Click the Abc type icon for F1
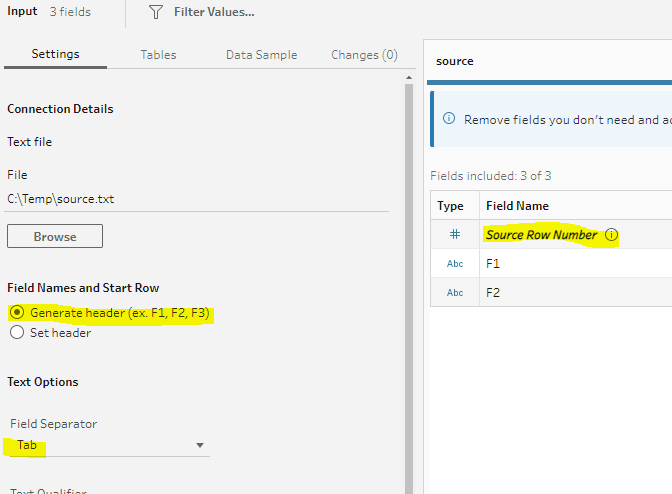672x494 pixels. click(455, 264)
